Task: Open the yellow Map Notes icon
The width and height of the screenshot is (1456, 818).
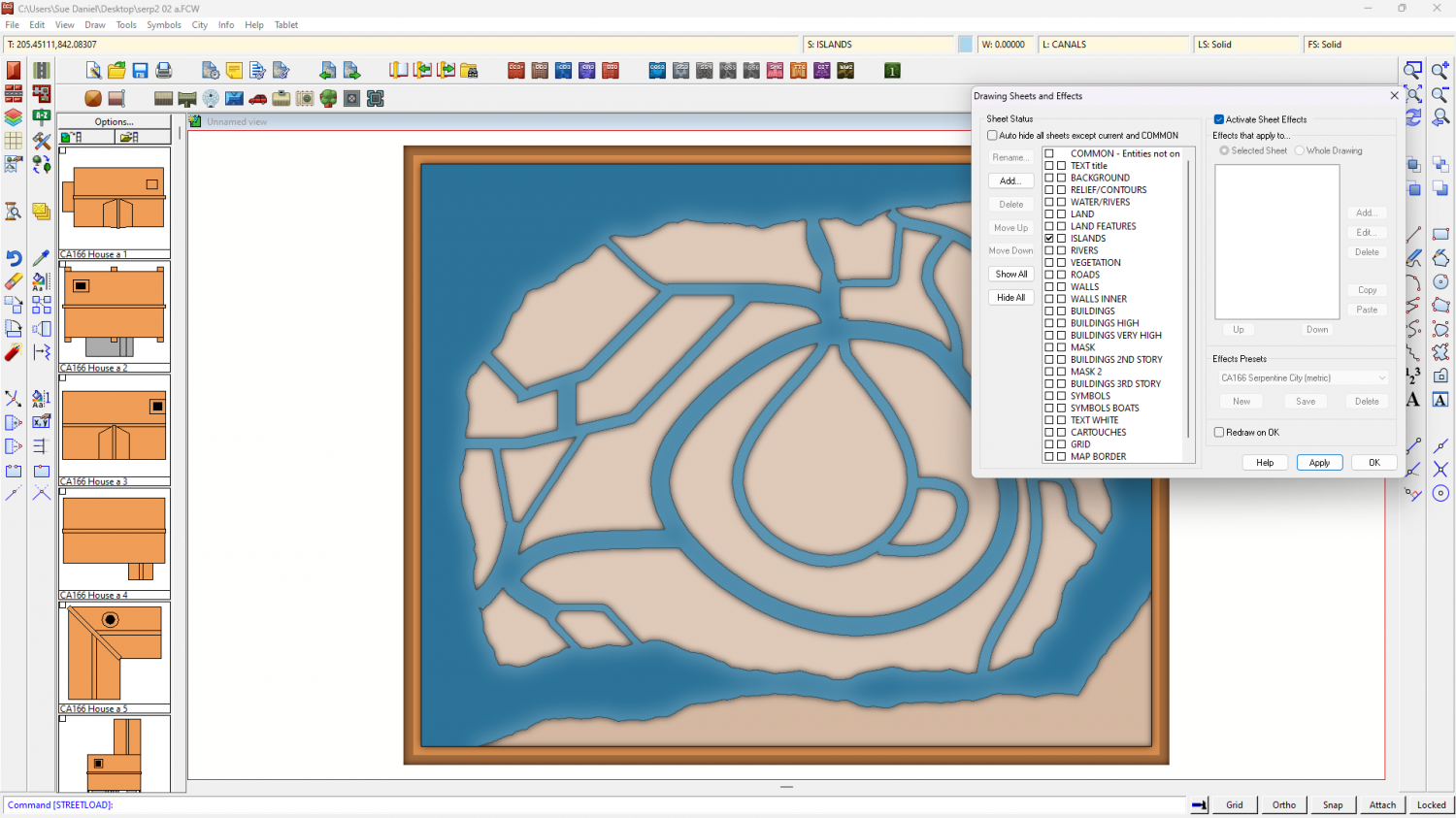Action: pos(234,70)
